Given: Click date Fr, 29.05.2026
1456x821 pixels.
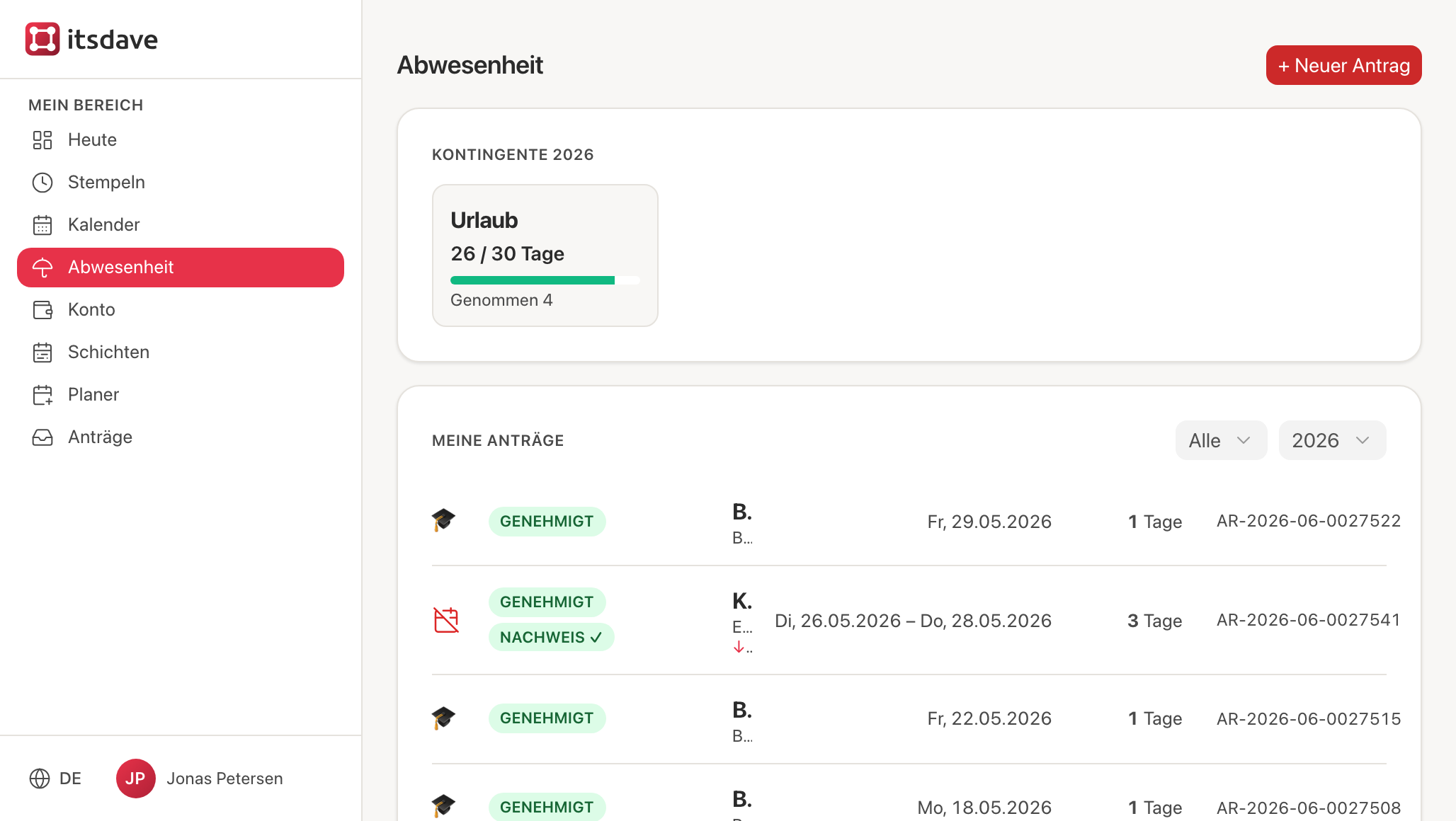Looking at the screenshot, I should coord(989,522).
